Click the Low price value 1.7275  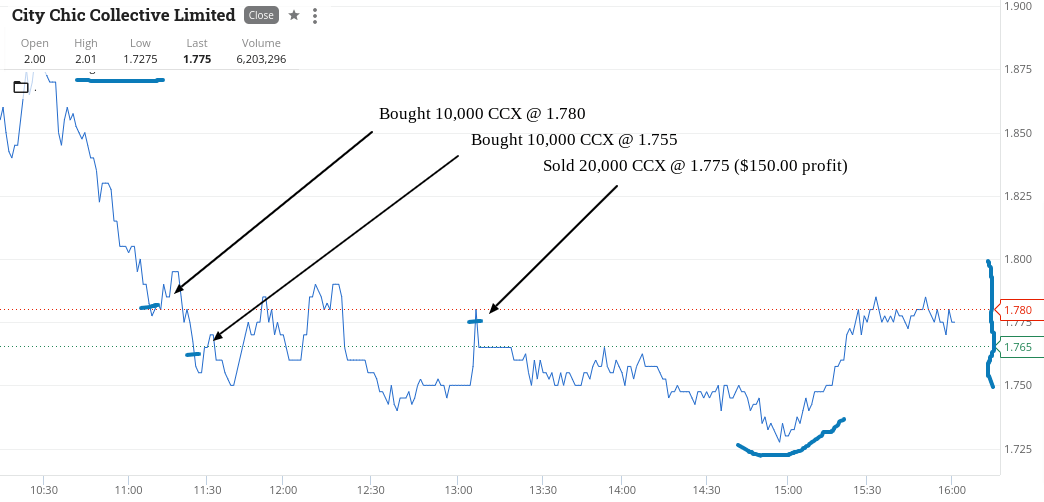click(140, 59)
